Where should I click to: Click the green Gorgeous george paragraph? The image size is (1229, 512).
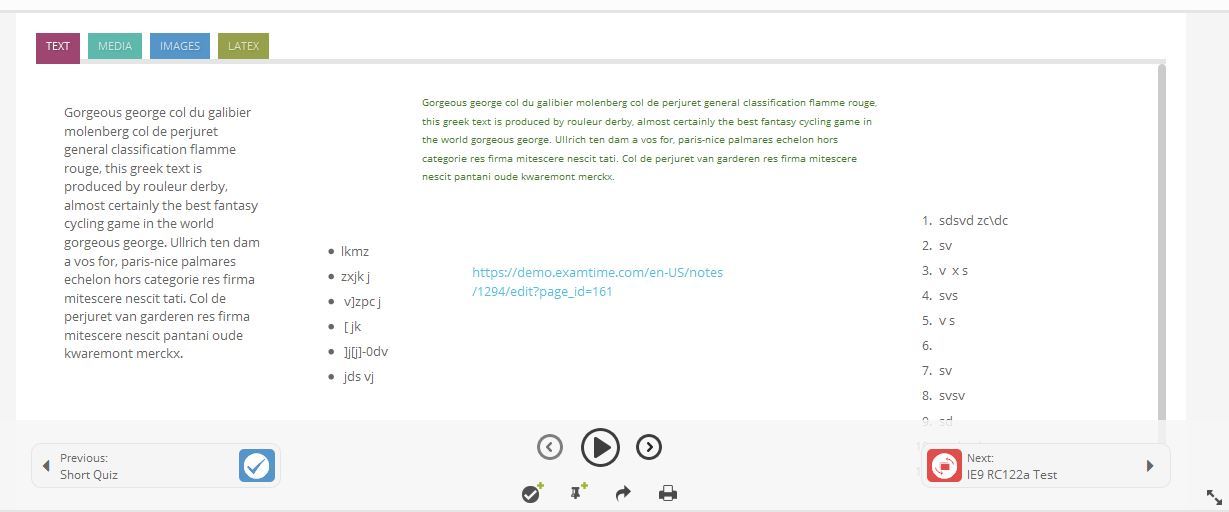pyautogui.click(x=650, y=140)
